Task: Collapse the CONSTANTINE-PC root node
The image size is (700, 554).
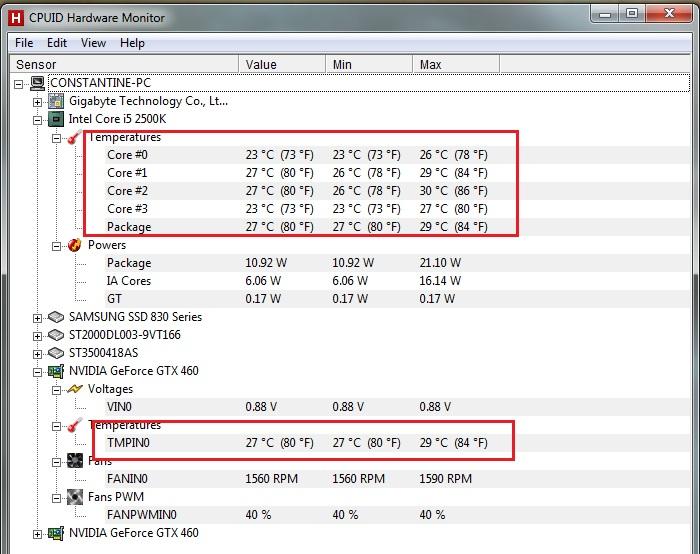Action: click(x=18, y=83)
